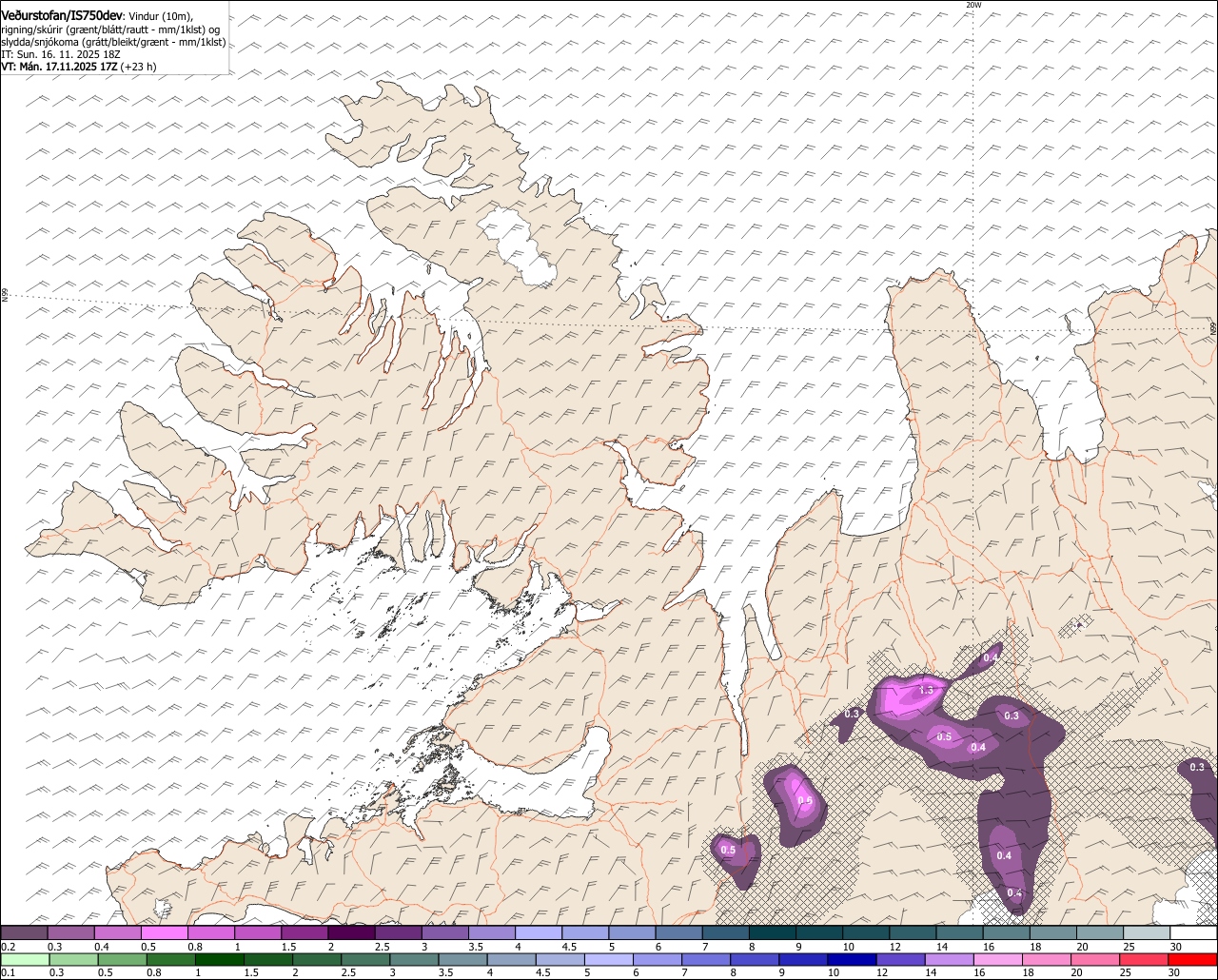Select the light grey 25–30 swatch in the upper legend row

[x=1147, y=933]
